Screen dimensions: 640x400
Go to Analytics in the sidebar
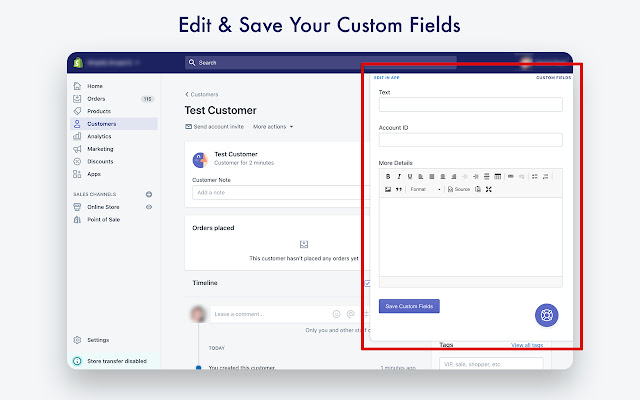(99, 136)
